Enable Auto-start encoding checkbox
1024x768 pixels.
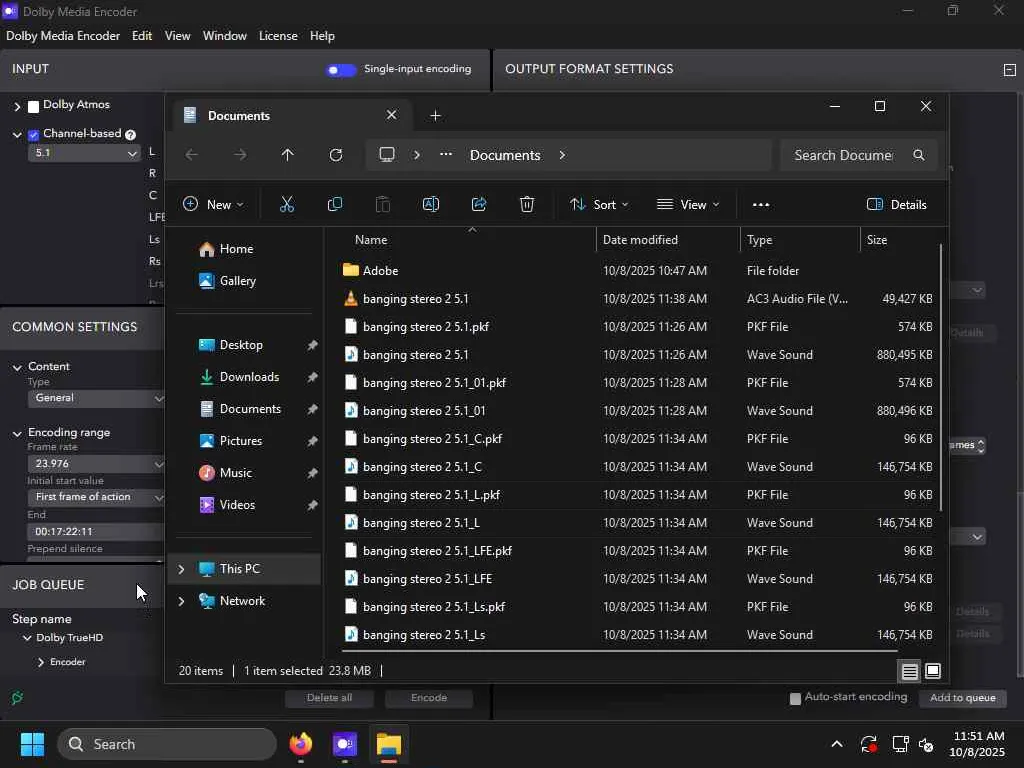pos(795,699)
